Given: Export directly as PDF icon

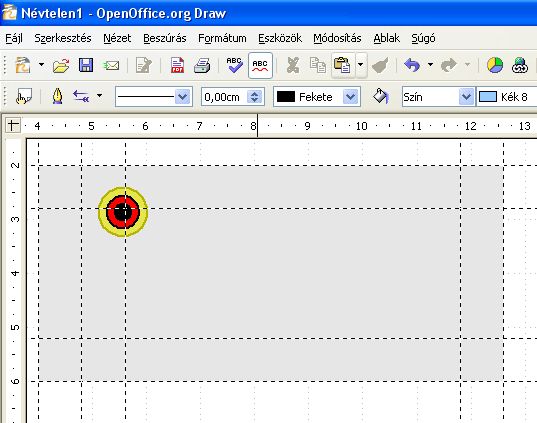Looking at the screenshot, I should pos(177,65).
